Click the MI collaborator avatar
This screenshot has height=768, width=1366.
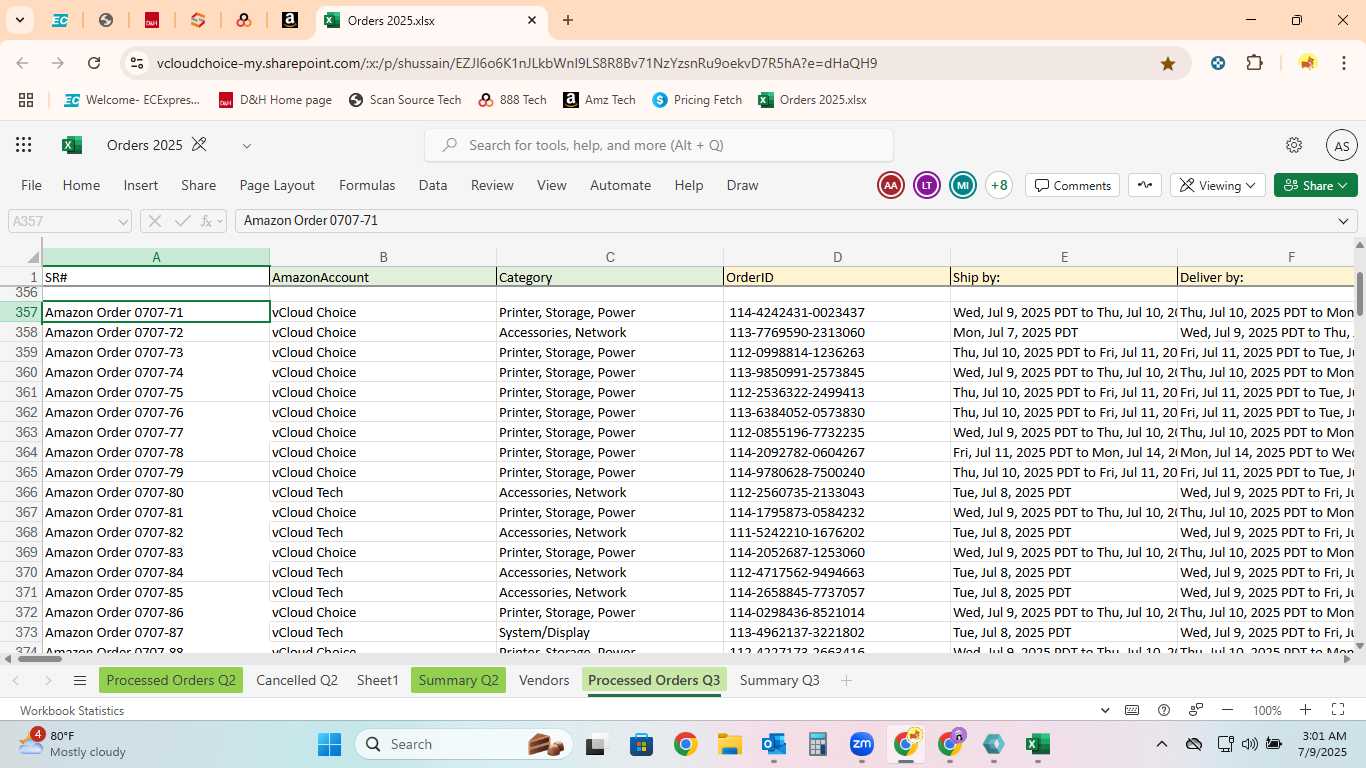[963, 185]
